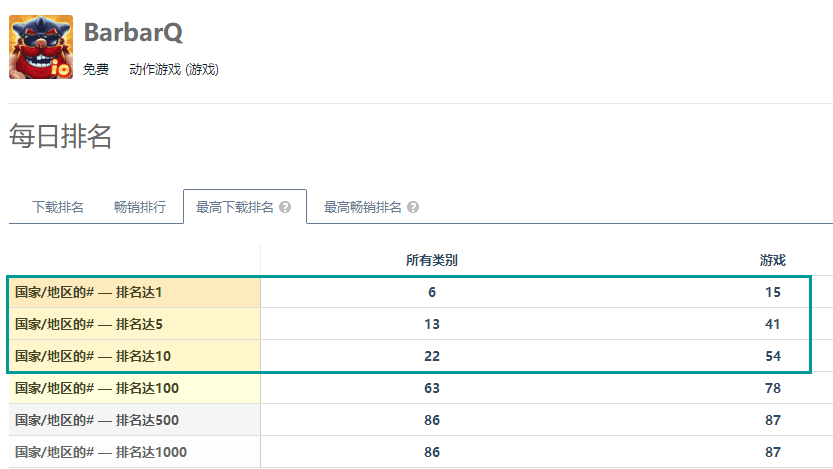Select the 排名达5 row label
Screen dimensions: 833x469
tap(88, 324)
